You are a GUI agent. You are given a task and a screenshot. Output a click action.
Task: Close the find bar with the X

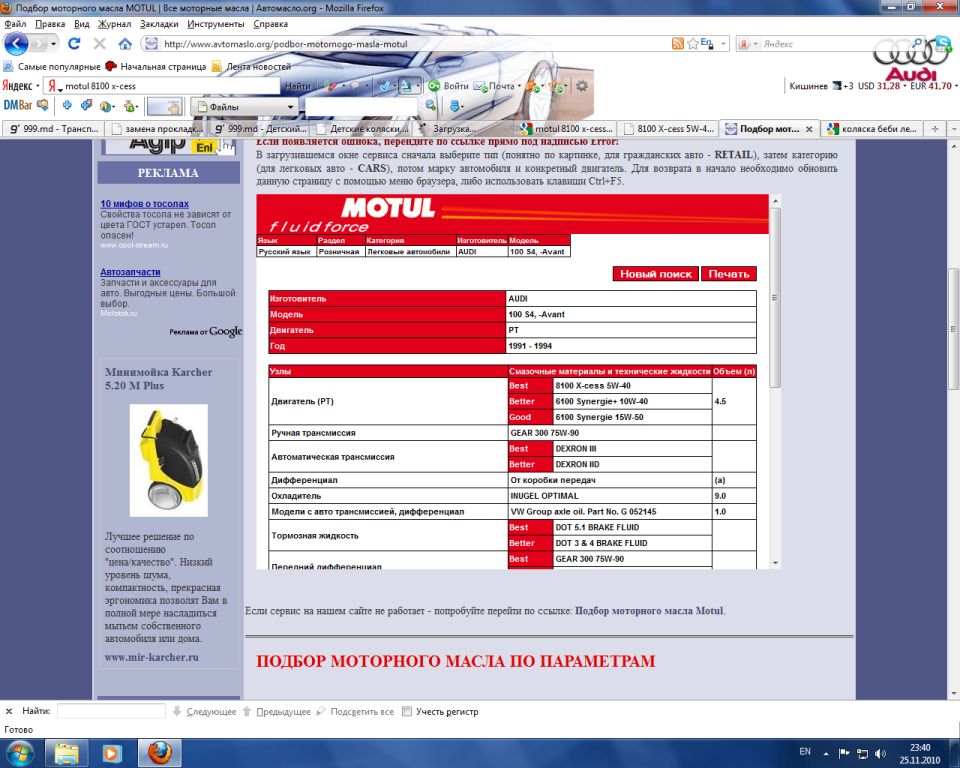click(9, 711)
